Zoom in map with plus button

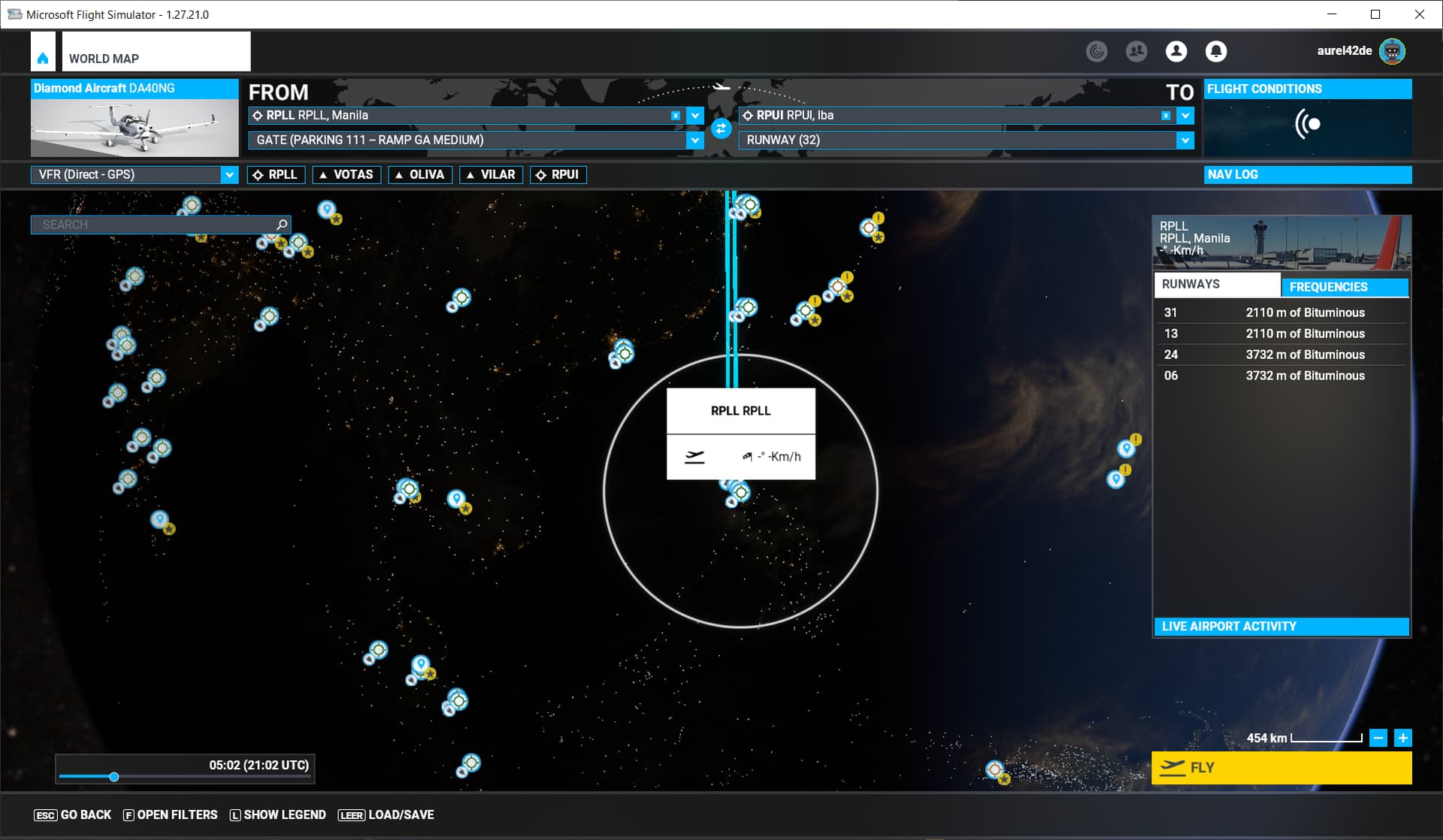tap(1402, 738)
